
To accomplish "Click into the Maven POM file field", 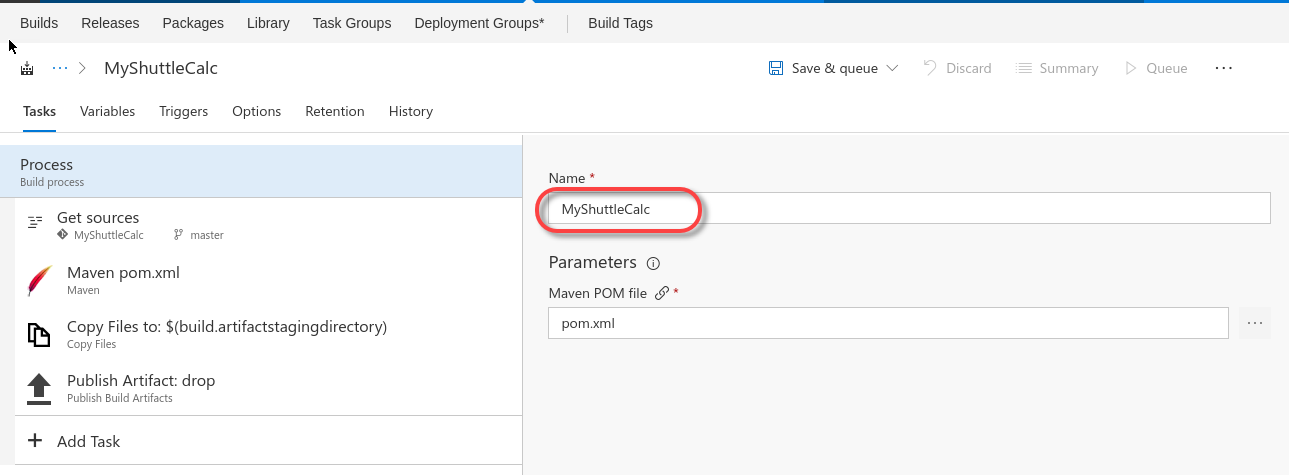I will [888, 323].
